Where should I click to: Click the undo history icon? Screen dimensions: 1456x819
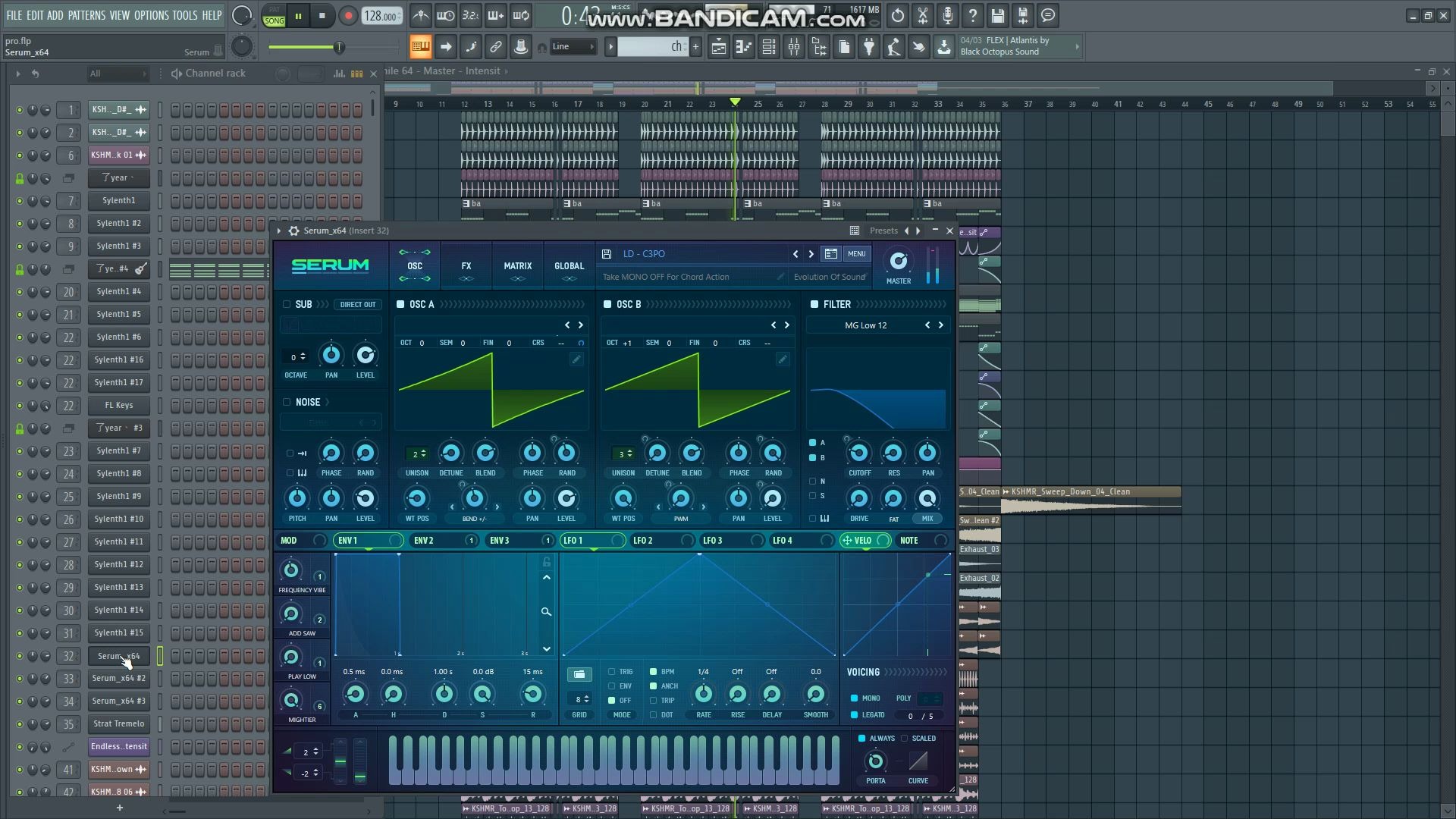898,16
